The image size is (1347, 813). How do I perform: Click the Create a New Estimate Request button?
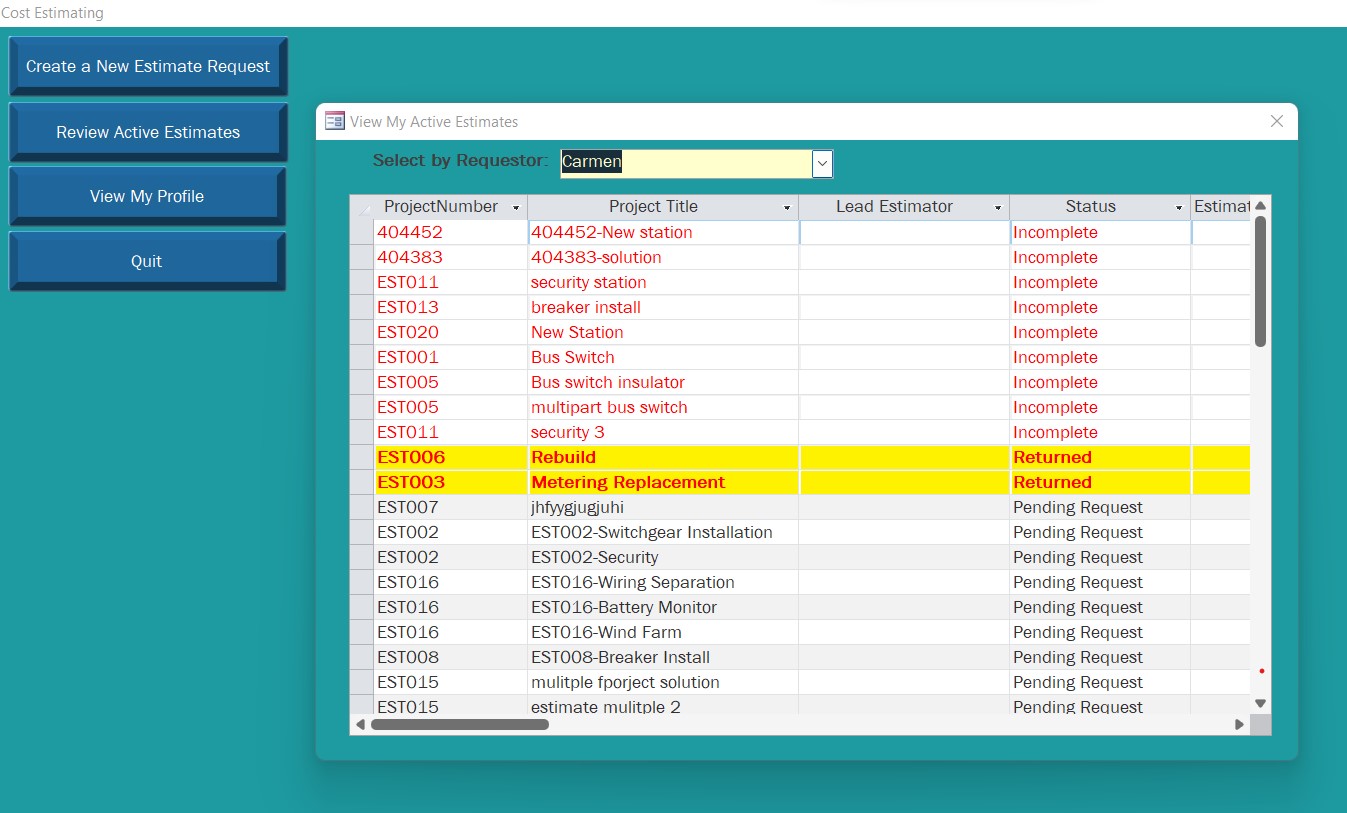[148, 66]
